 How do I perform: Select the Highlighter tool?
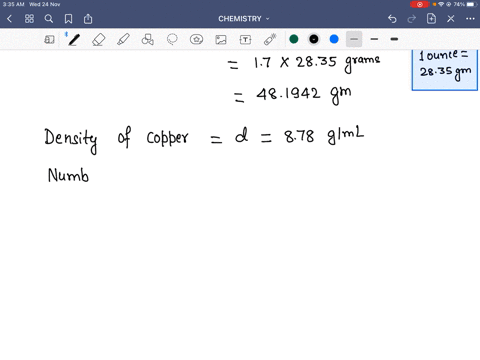(123, 40)
